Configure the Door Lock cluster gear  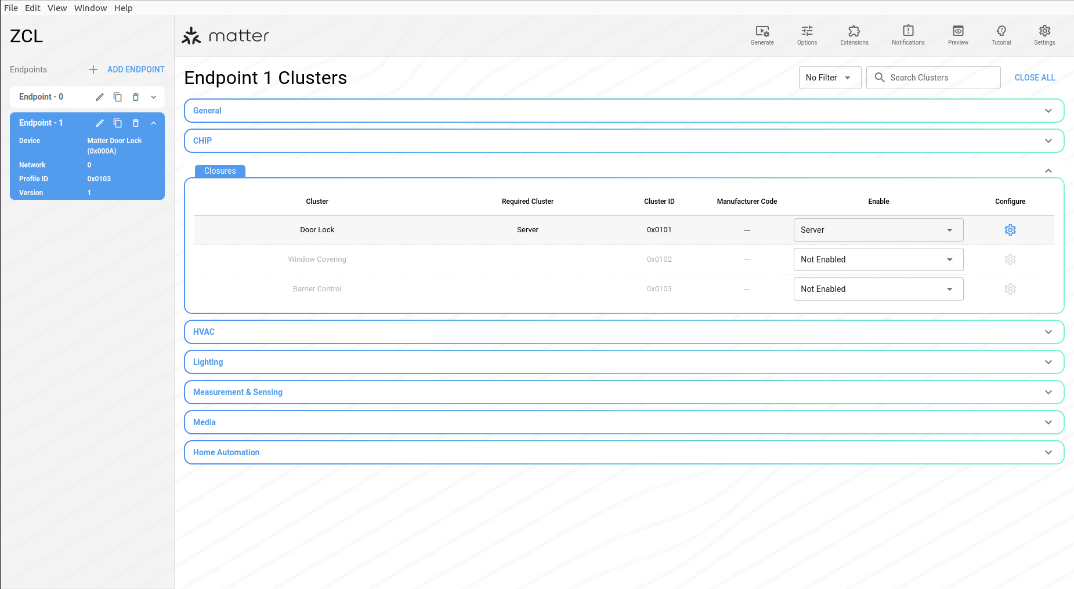coord(1010,230)
